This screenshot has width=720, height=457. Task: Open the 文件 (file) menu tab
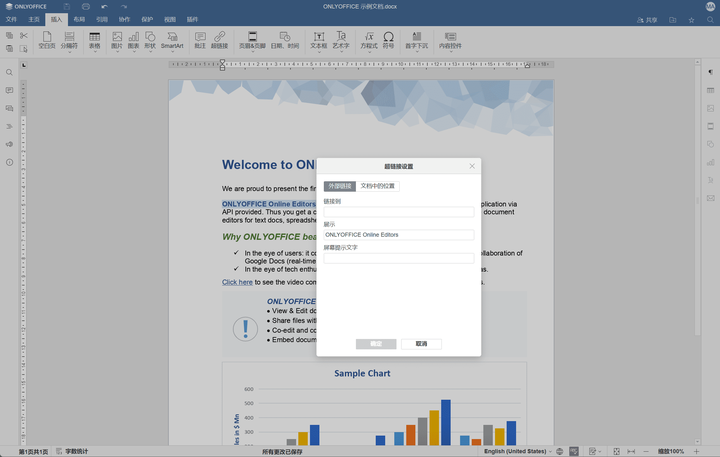[x=12, y=19]
